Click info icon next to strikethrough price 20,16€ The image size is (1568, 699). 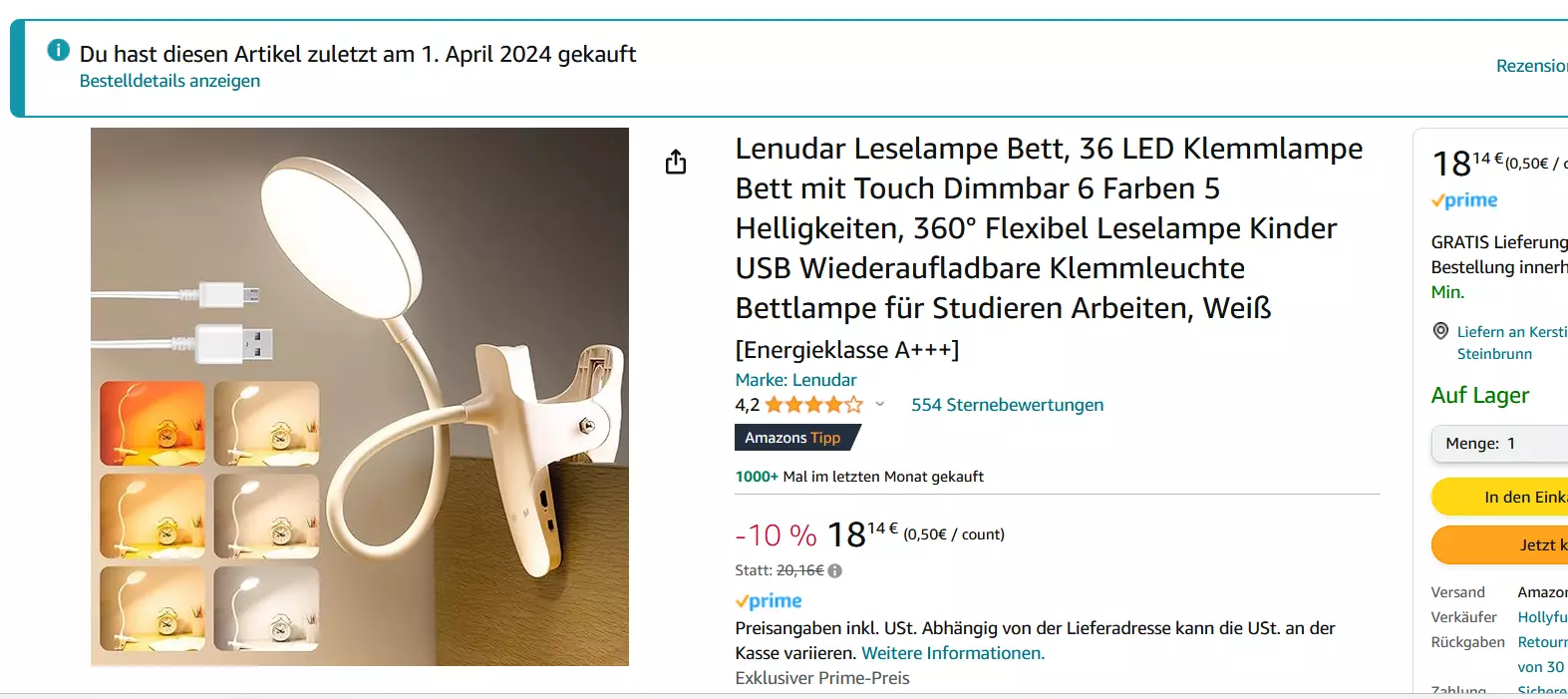tap(835, 571)
